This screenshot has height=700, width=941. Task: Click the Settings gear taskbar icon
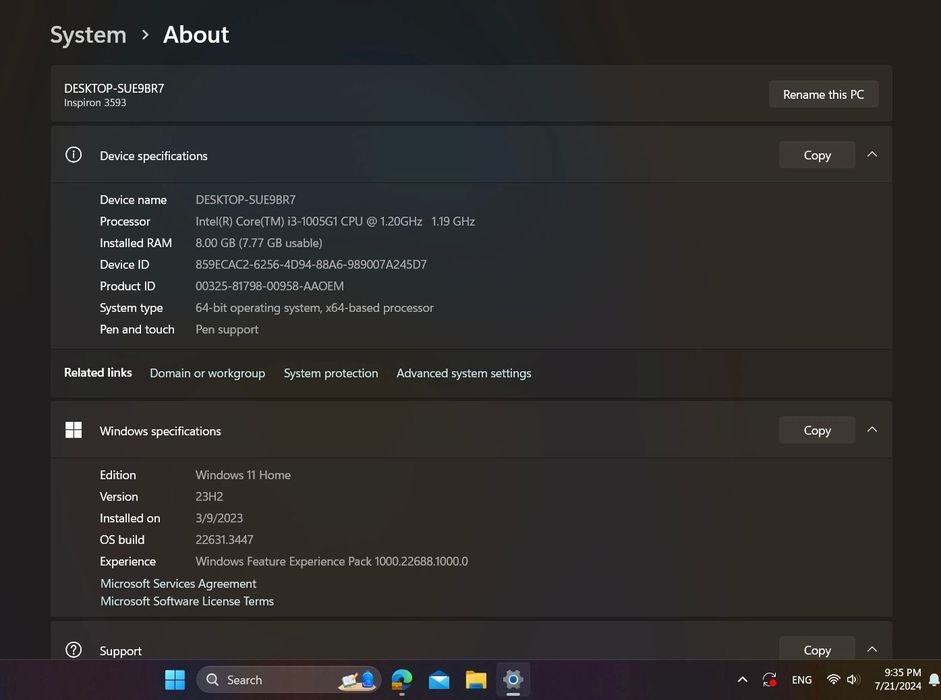(513, 680)
